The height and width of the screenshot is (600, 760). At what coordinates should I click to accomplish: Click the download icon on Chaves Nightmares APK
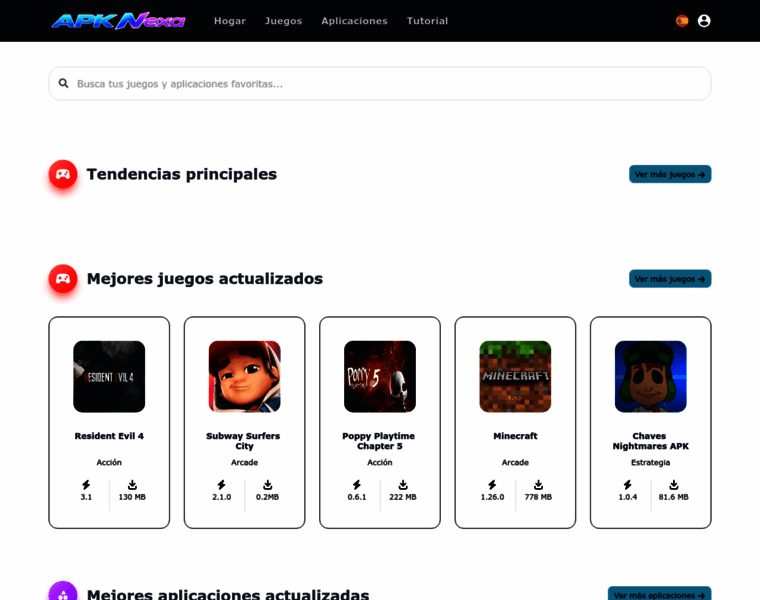tap(674, 485)
